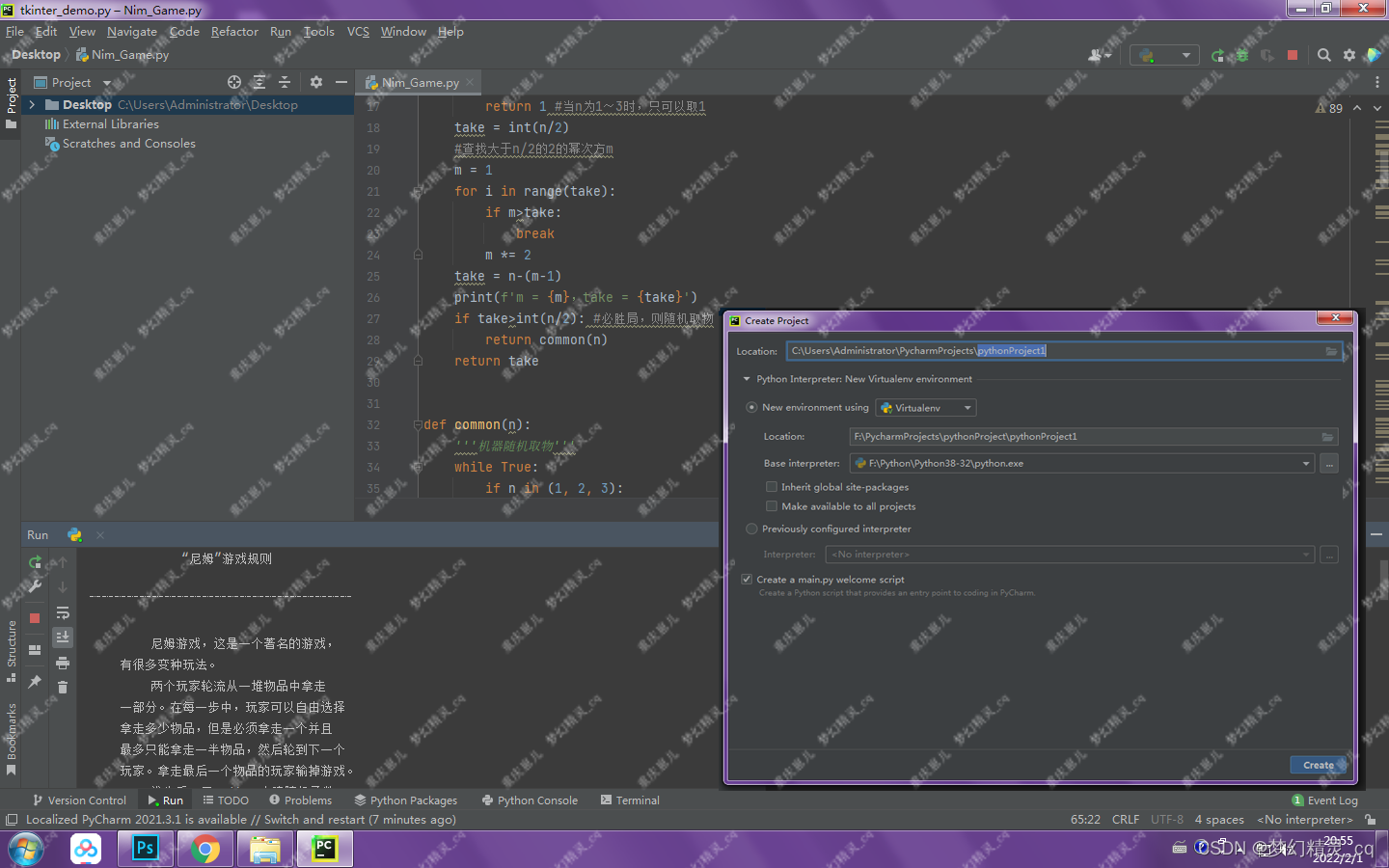Open Project panel options gear
1389x868 pixels.
point(316,82)
